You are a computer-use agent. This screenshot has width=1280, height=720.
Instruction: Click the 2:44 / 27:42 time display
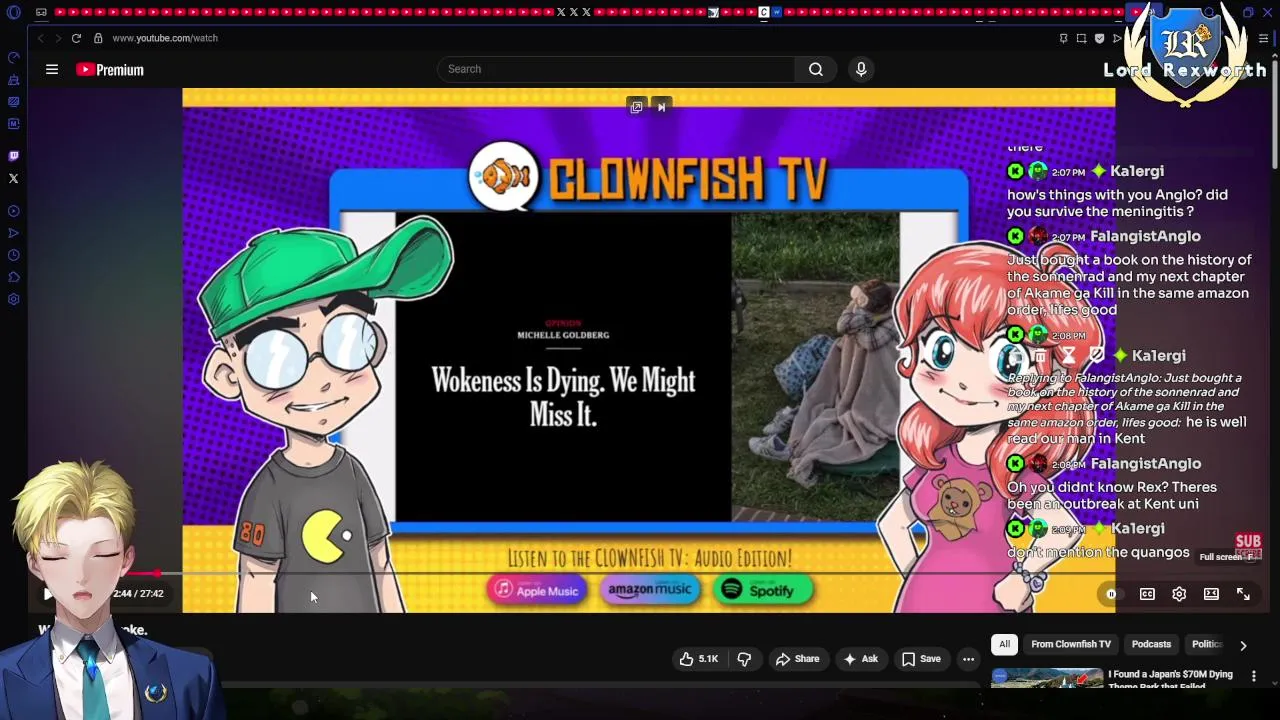138,593
